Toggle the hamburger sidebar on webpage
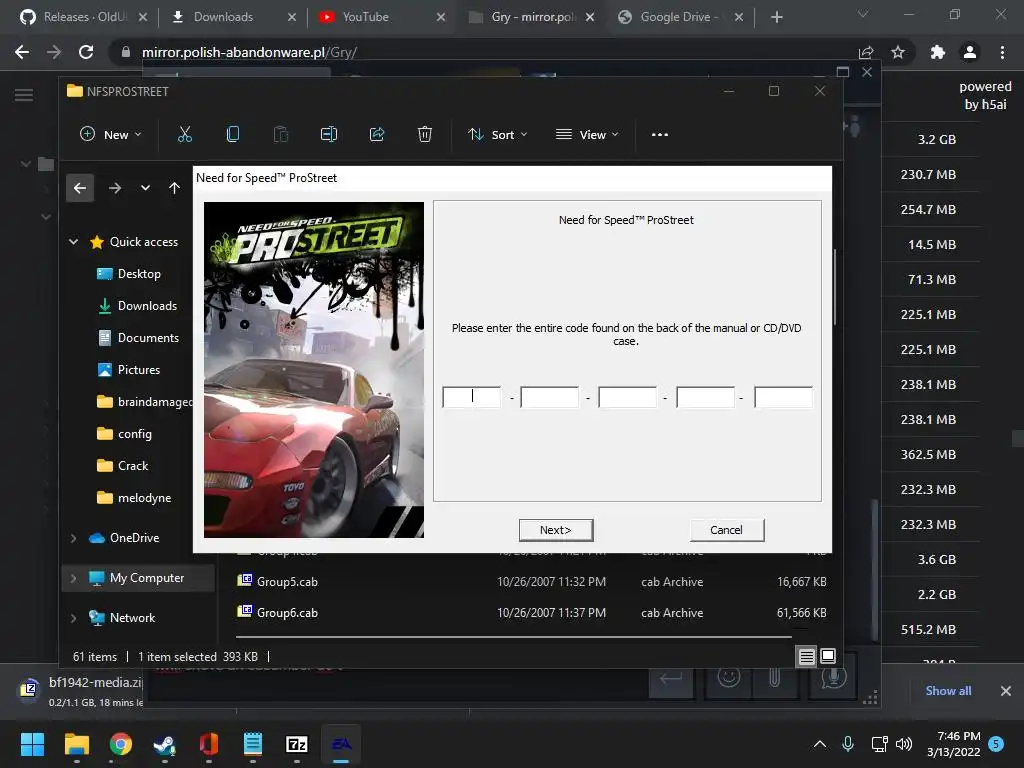This screenshot has height=768, width=1024. 24,95
